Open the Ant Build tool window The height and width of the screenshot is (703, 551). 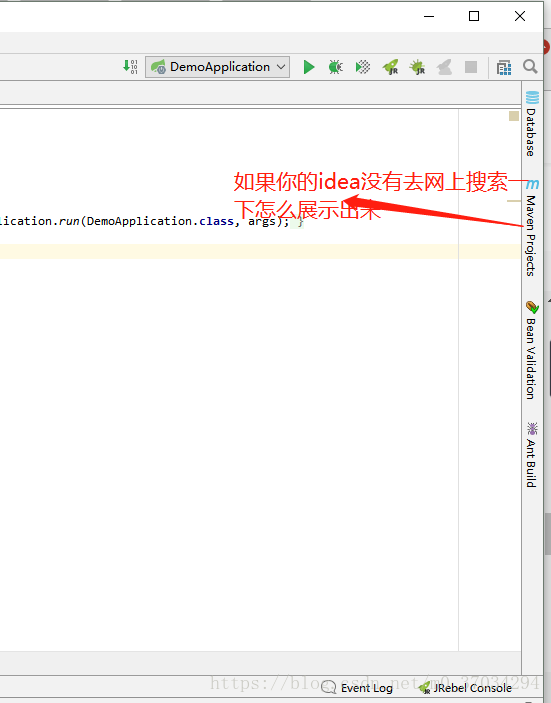[x=532, y=455]
